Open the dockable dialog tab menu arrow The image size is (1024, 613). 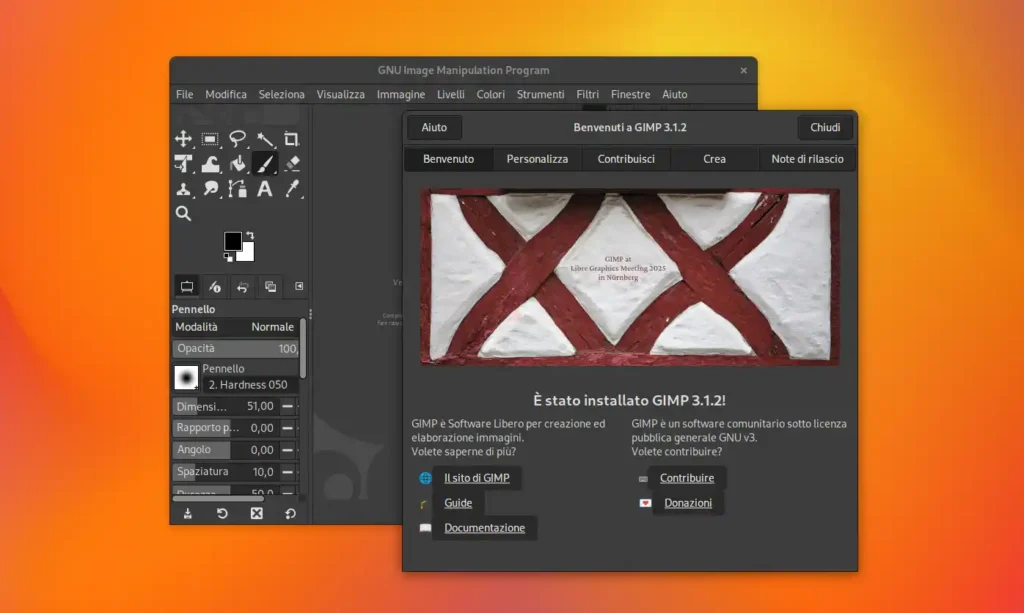(298, 287)
